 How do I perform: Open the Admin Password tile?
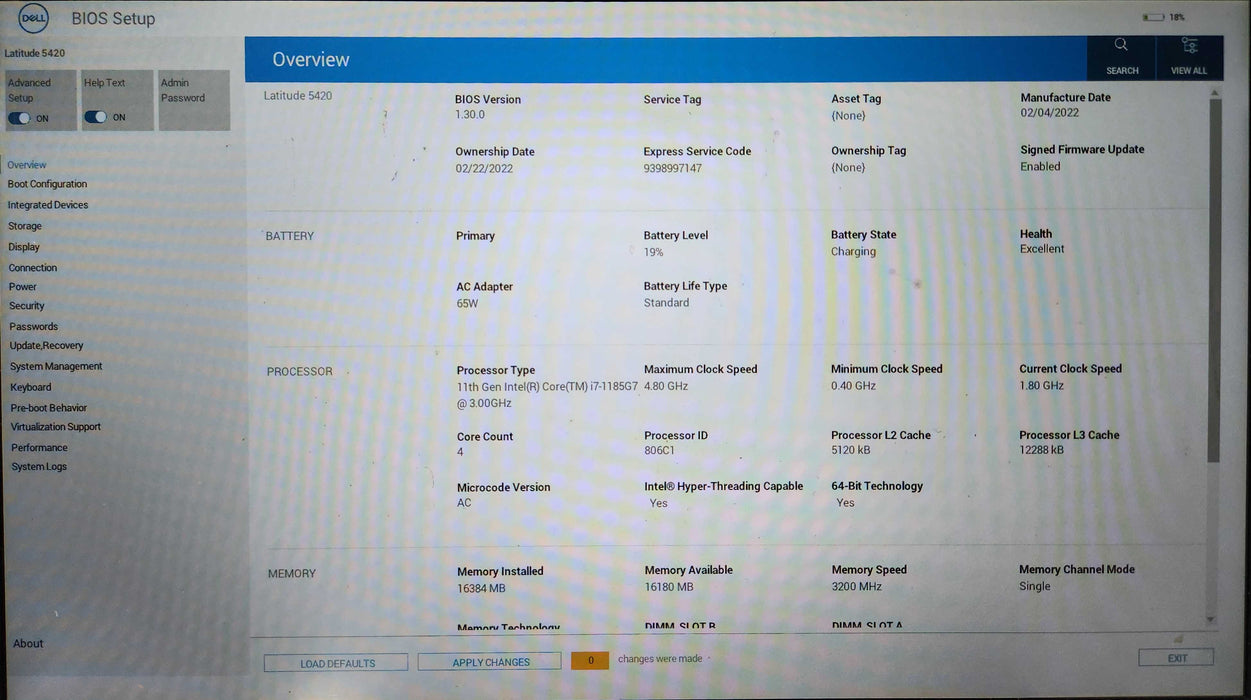tap(194, 100)
